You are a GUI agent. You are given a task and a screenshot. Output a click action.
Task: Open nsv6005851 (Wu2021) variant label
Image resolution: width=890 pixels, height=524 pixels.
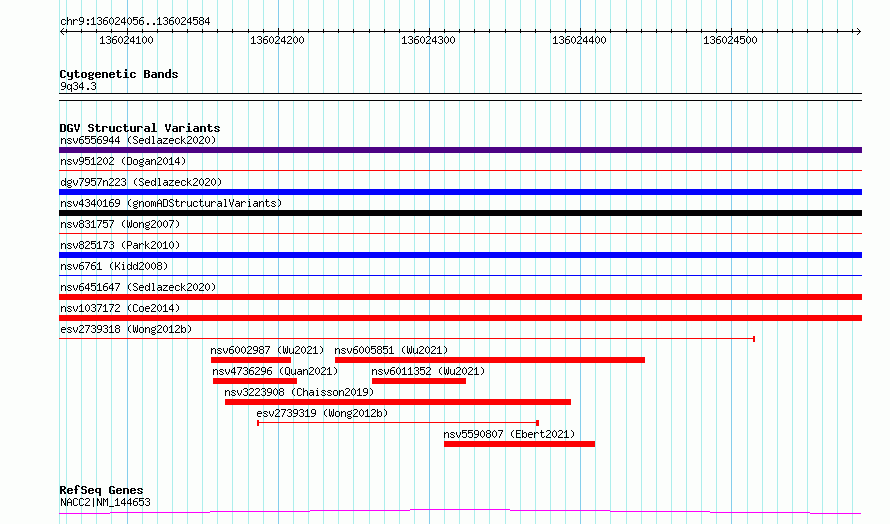[x=391, y=350]
